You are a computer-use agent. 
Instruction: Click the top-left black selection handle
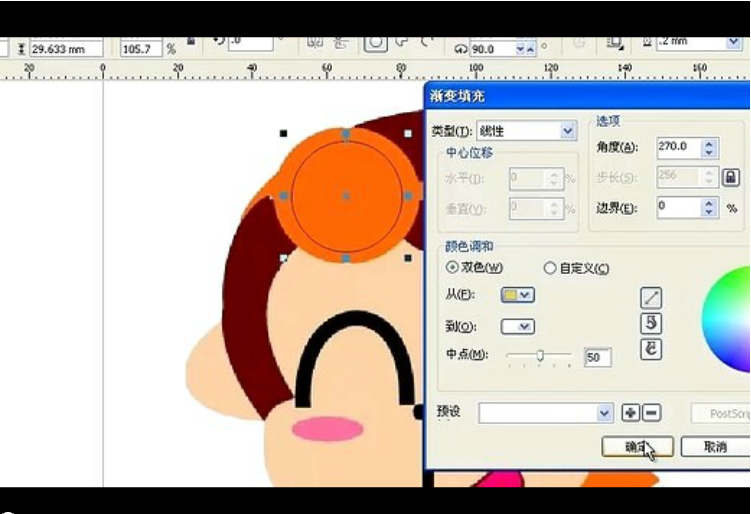[x=284, y=133]
